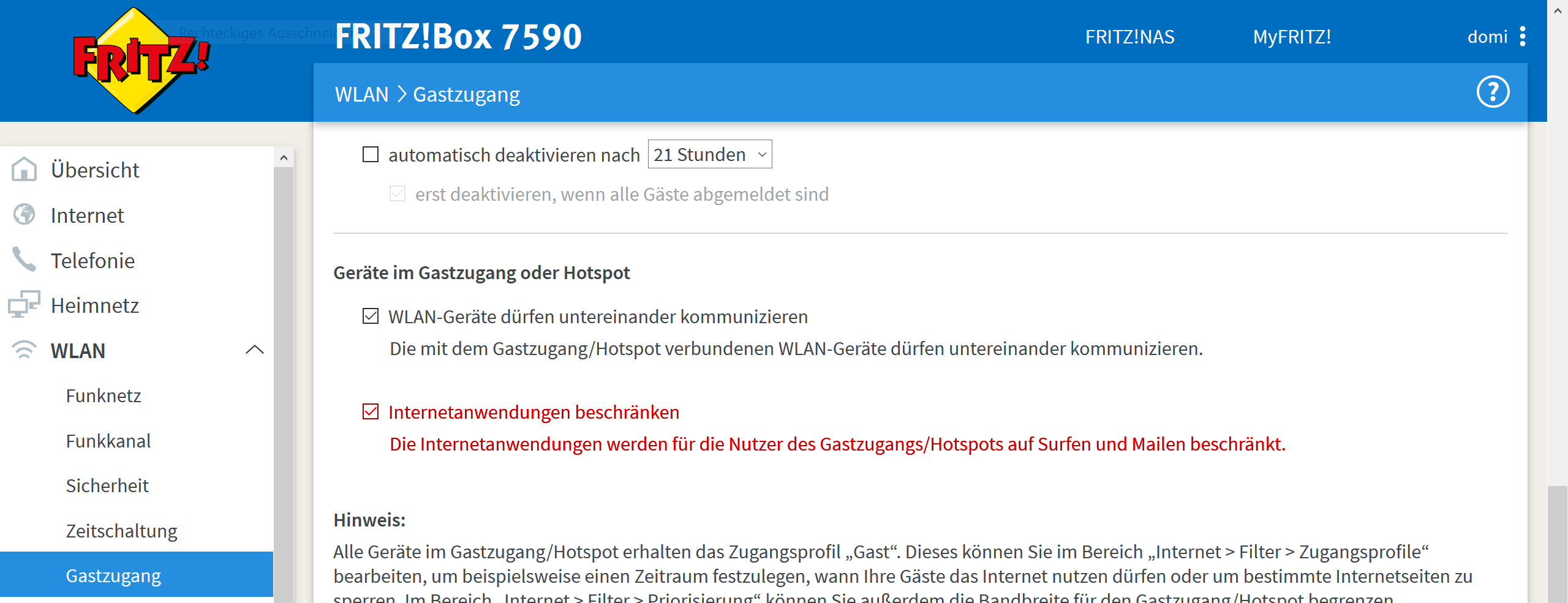Select the Gastzugang submenu item
This screenshot has height=603, width=1568.
(137, 574)
